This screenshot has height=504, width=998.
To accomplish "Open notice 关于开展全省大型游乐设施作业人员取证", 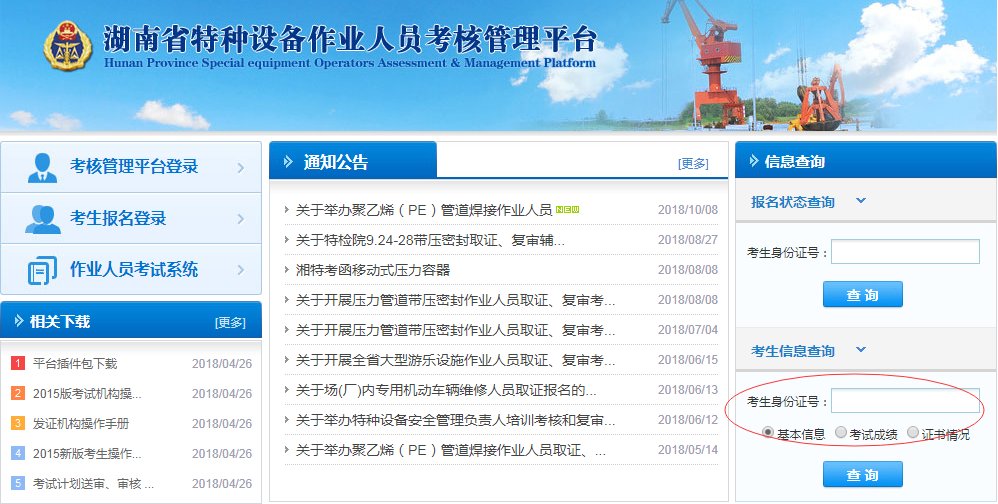I will [455, 360].
